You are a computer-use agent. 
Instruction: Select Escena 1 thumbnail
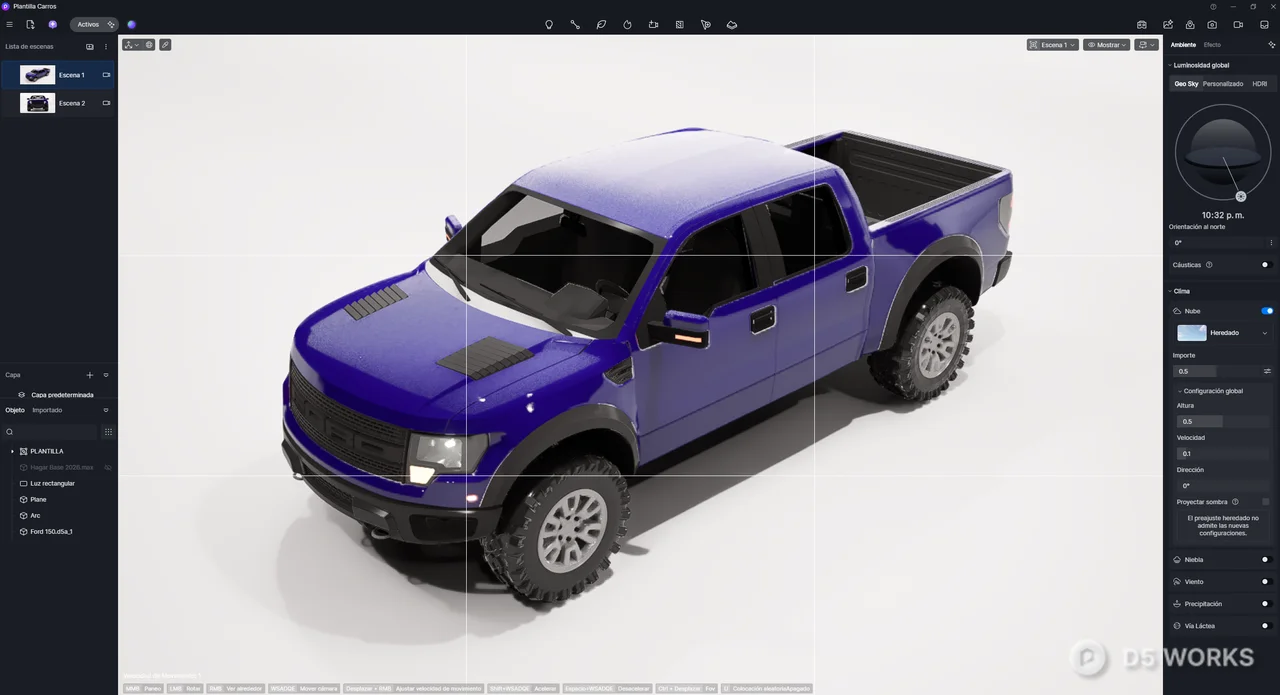pos(38,75)
